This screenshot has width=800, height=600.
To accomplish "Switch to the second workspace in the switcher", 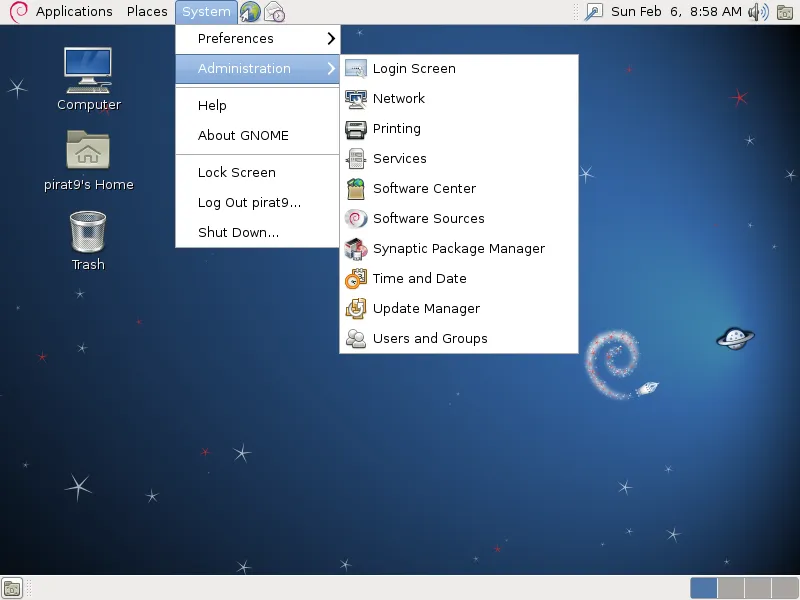I will coord(731,588).
